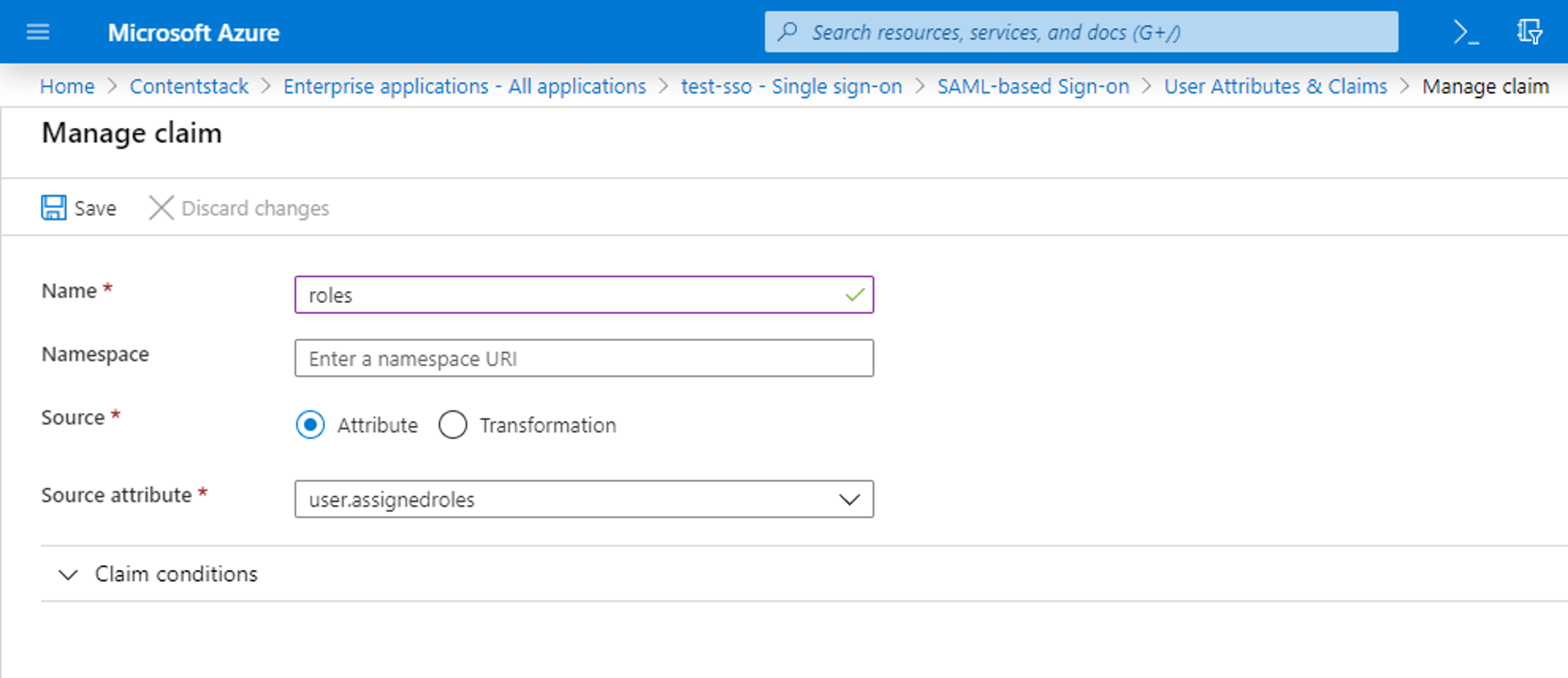Screen dimensions: 1568x678
Task: Open the Azure portal hamburger menu
Action: click(x=38, y=31)
